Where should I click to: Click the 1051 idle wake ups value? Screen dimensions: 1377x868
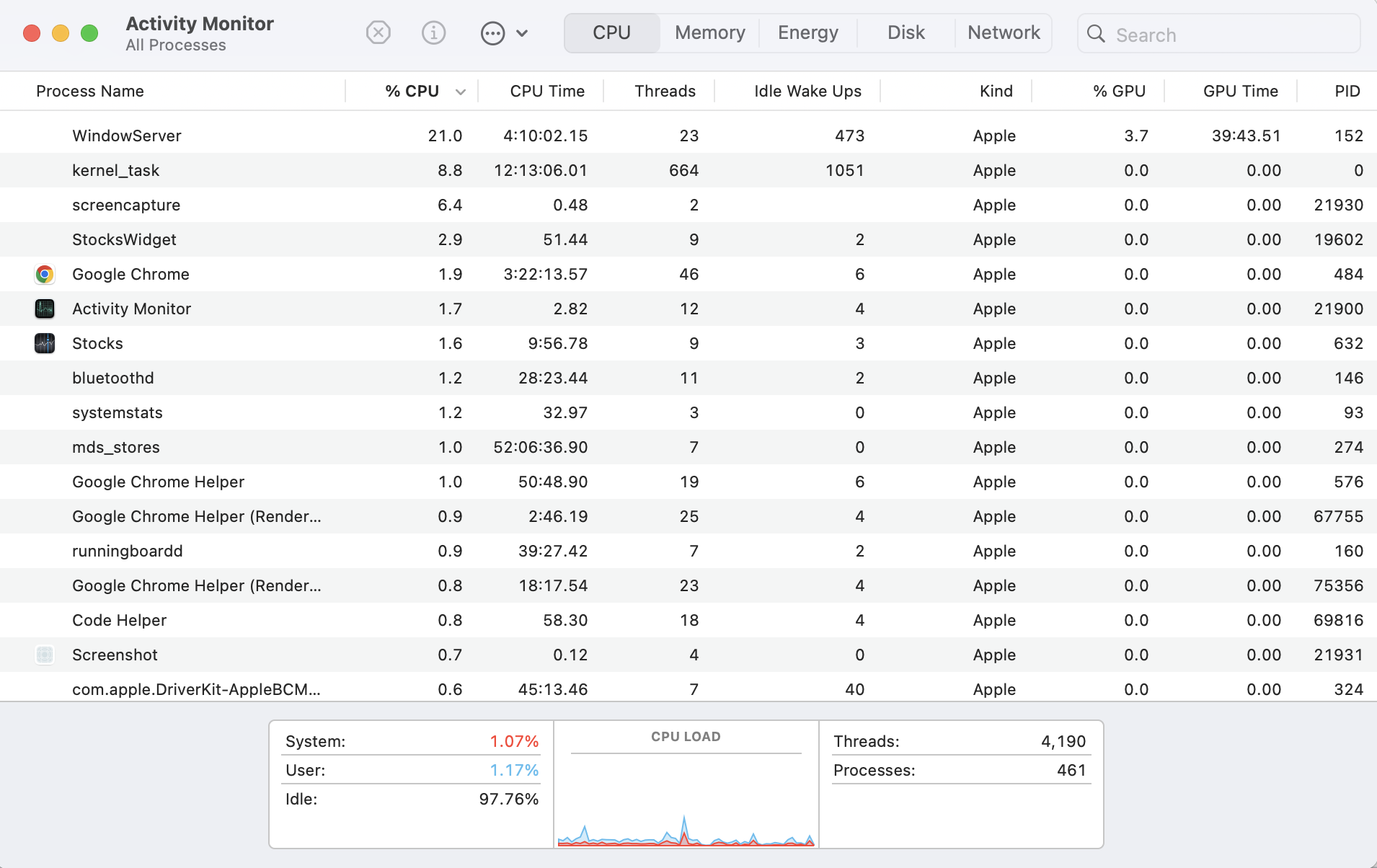pyautogui.click(x=845, y=170)
